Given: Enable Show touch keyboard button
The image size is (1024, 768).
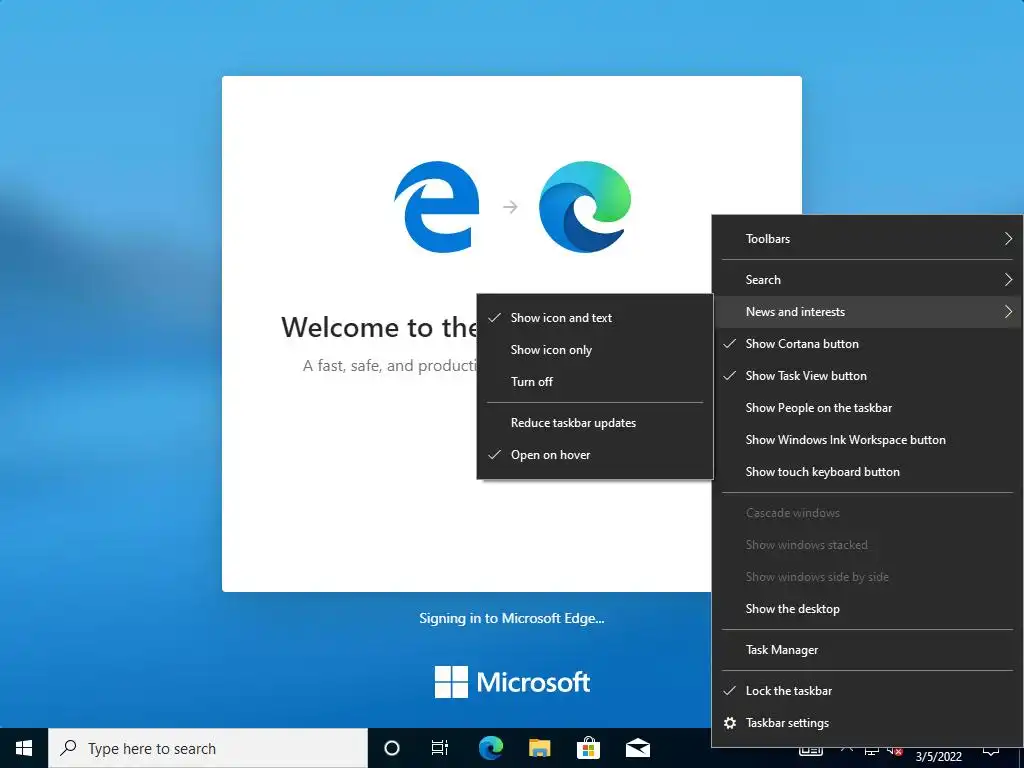Looking at the screenshot, I should coord(868,472).
